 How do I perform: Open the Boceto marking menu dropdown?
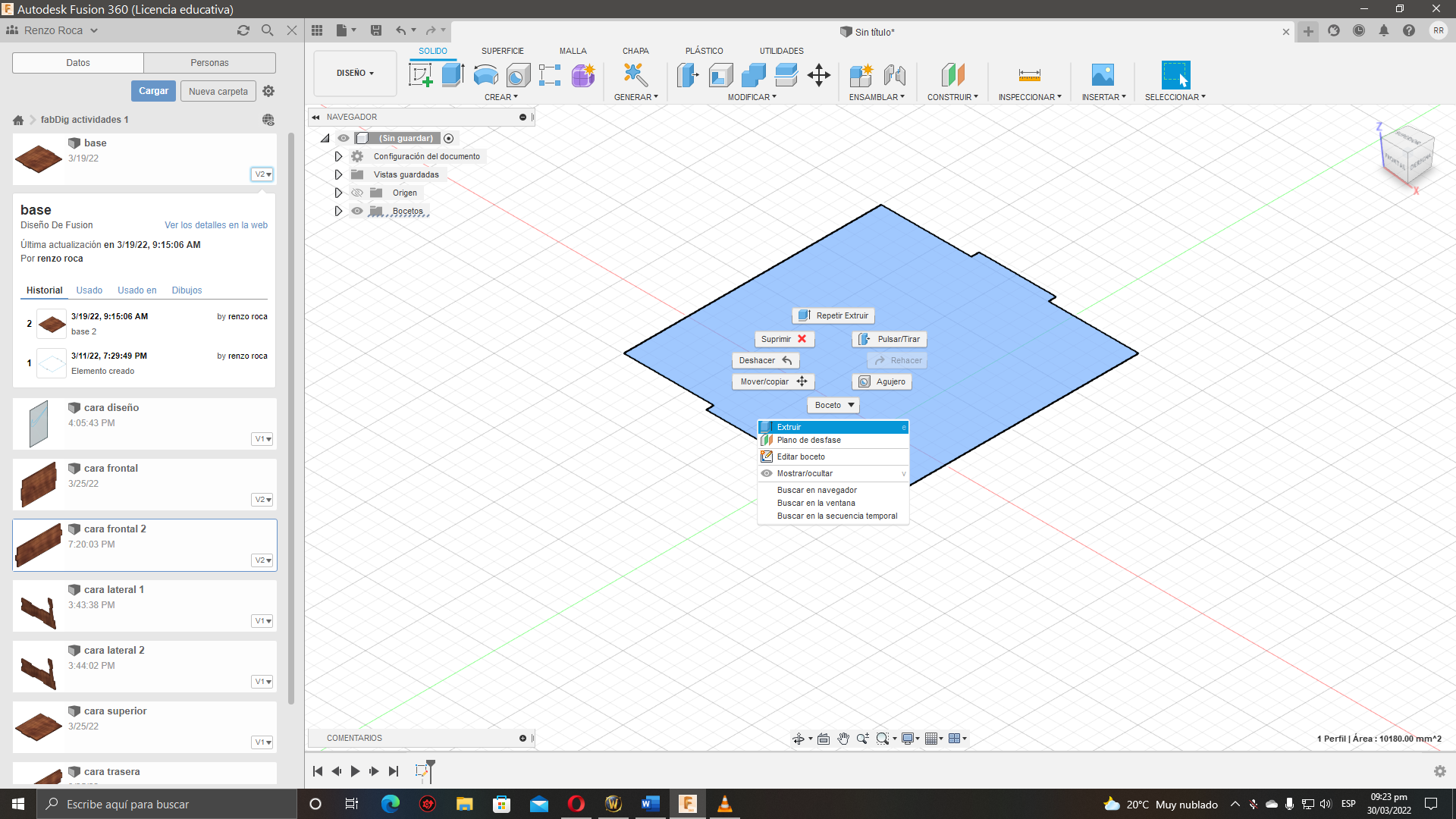tap(833, 405)
